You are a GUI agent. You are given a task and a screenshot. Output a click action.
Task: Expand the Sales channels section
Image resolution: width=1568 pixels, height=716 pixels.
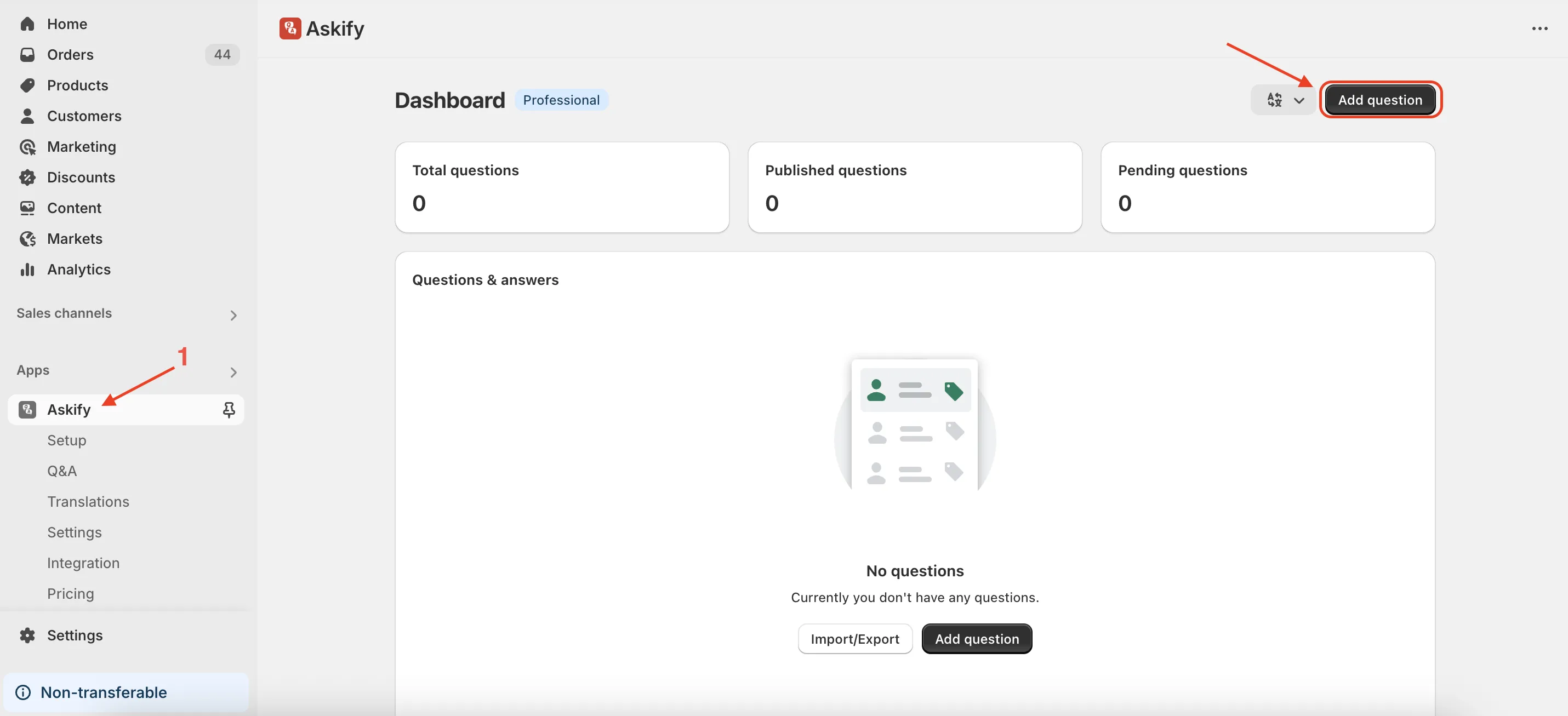pyautogui.click(x=233, y=314)
